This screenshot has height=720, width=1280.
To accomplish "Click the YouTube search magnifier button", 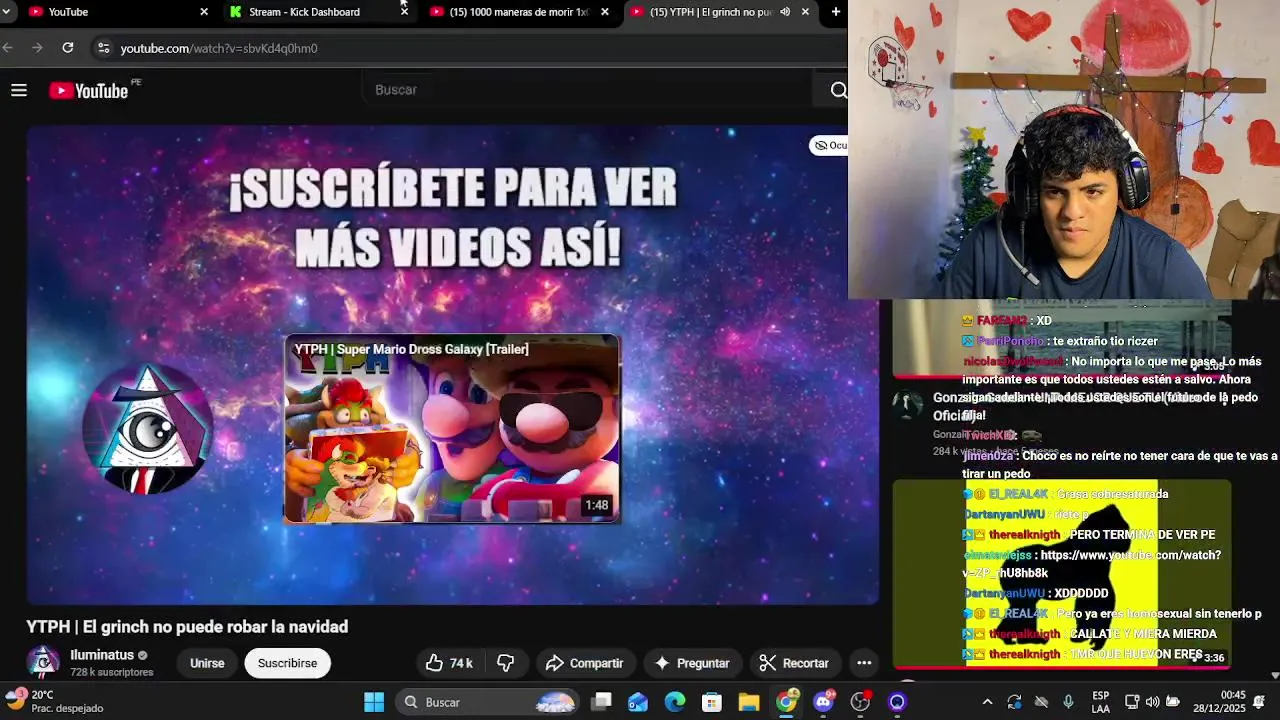I will tap(838, 90).
